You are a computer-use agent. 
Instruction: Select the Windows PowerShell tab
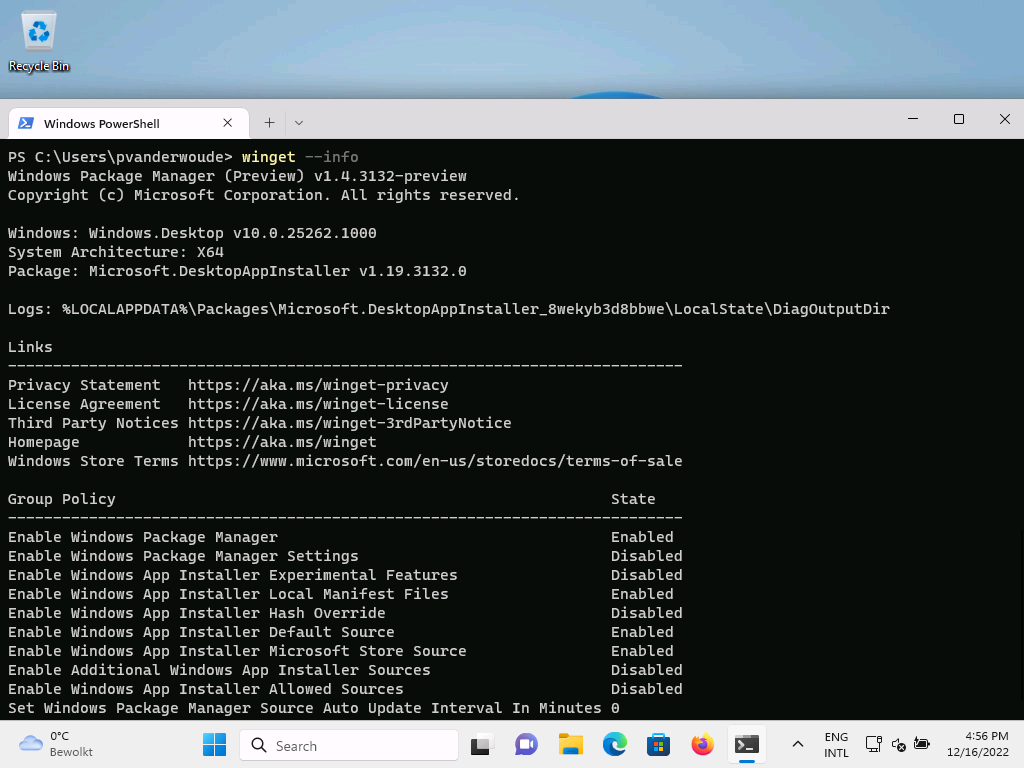click(129, 123)
